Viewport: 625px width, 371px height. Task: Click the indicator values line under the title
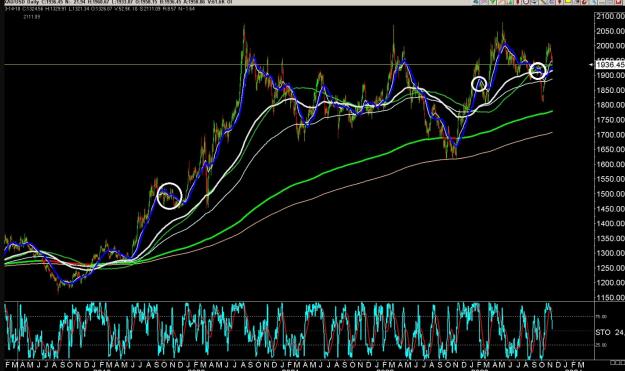pyautogui.click(x=100, y=8)
